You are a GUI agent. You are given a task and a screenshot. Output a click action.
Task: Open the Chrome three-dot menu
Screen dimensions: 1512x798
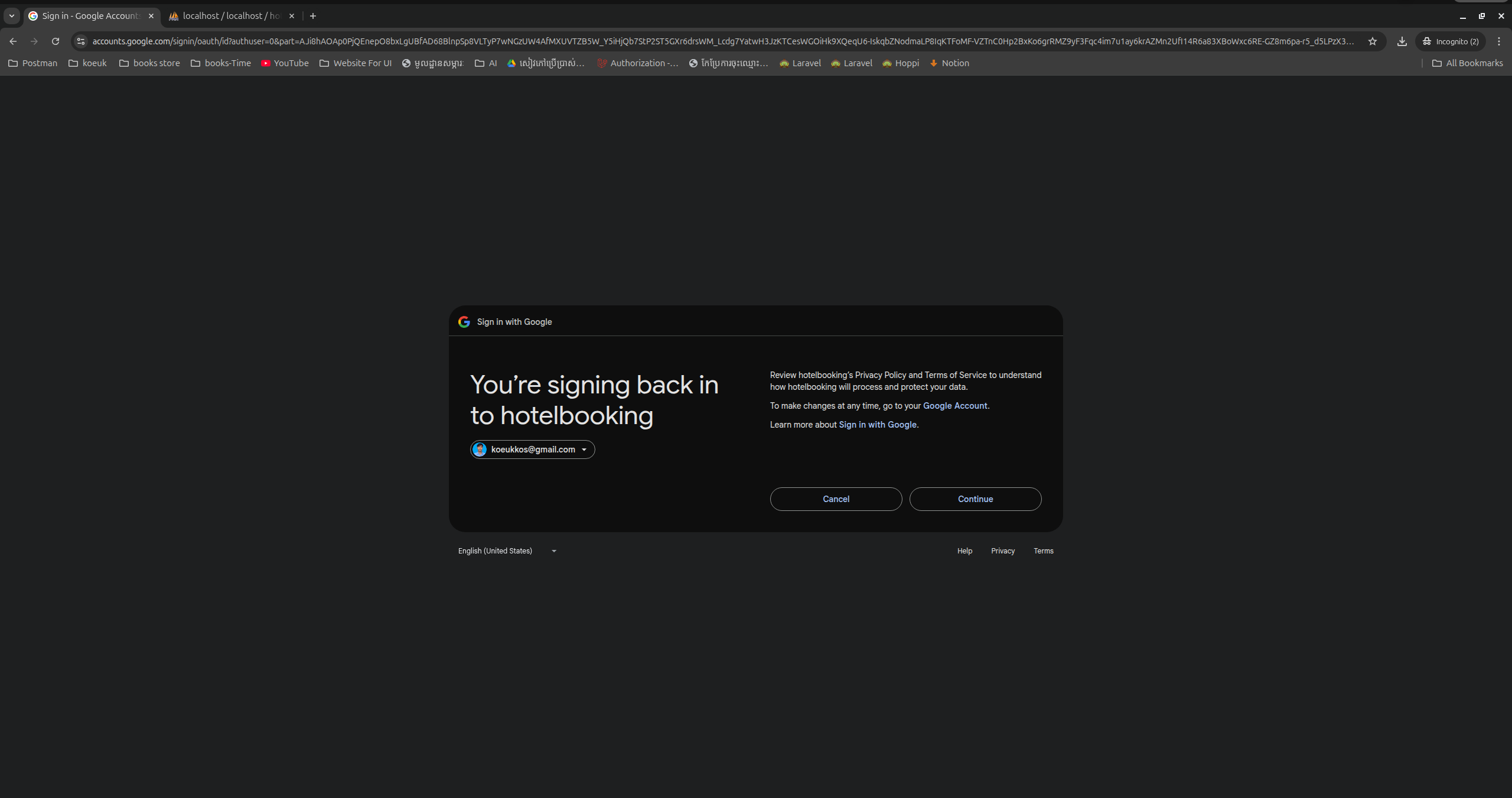click(x=1498, y=41)
